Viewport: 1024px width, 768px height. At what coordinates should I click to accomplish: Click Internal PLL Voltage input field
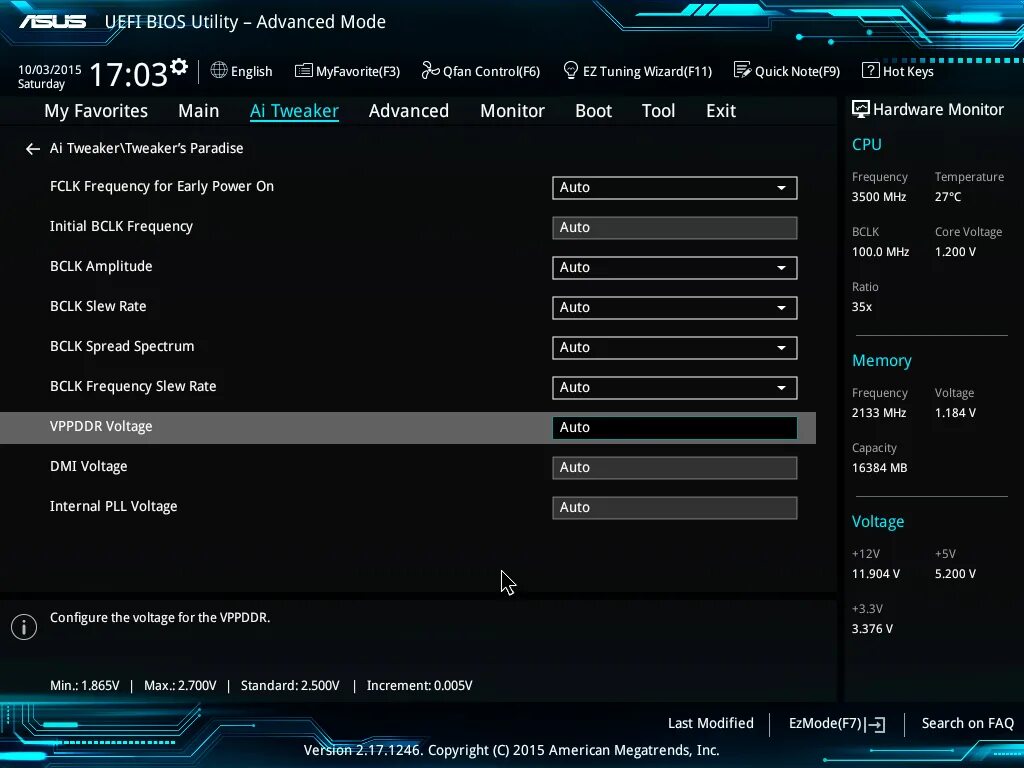[675, 507]
